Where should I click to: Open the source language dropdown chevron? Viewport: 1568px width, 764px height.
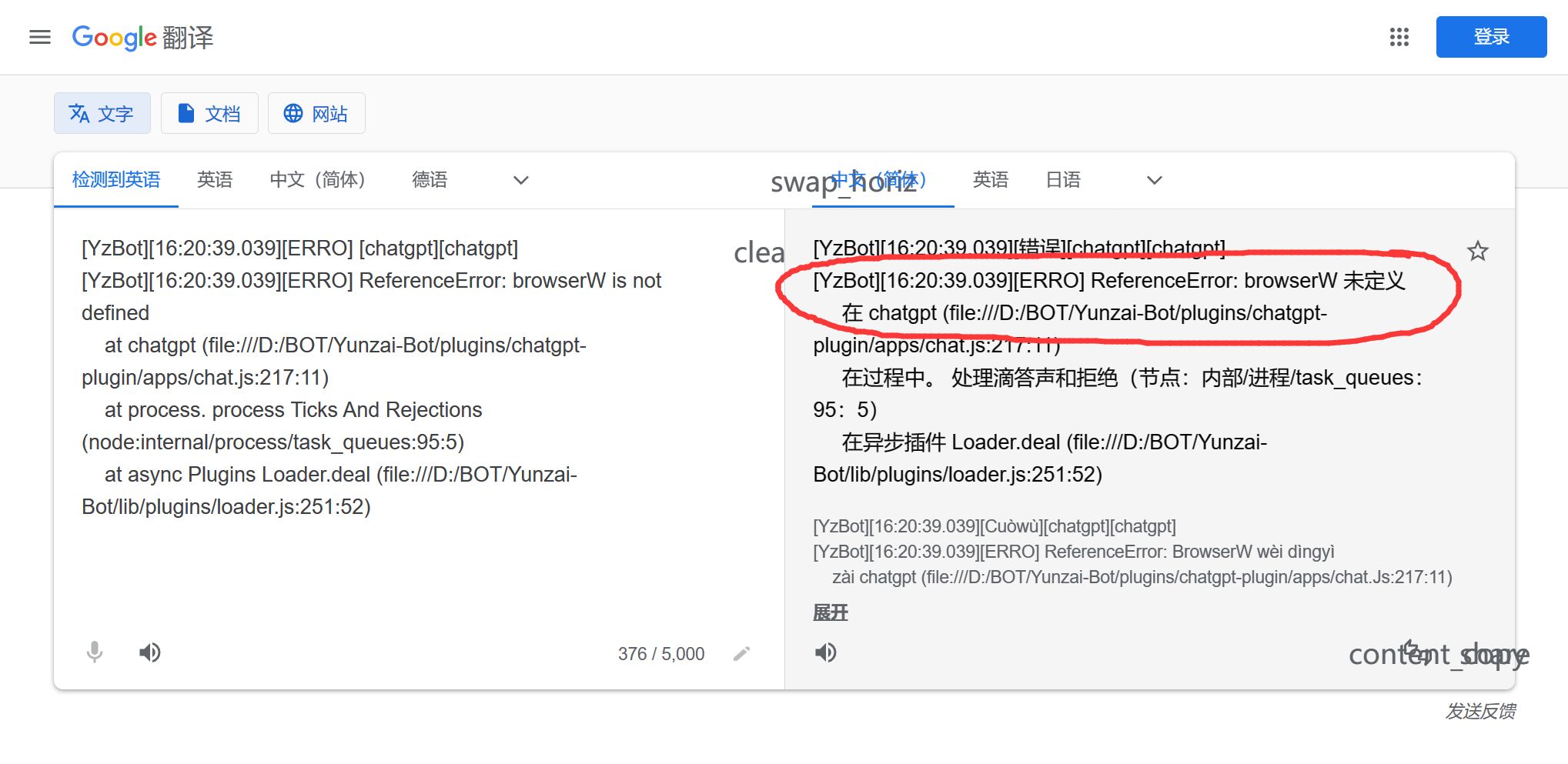[x=520, y=179]
